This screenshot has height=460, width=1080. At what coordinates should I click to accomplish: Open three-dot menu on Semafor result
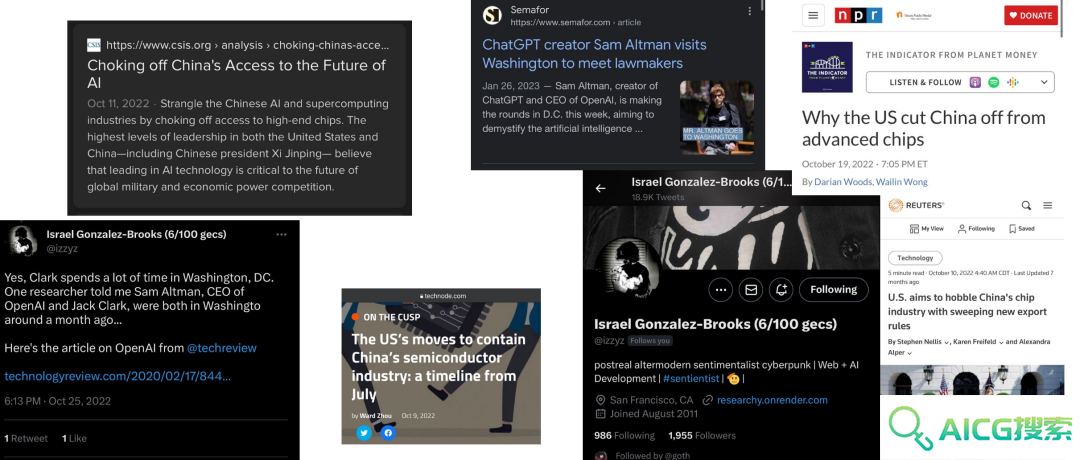749,12
